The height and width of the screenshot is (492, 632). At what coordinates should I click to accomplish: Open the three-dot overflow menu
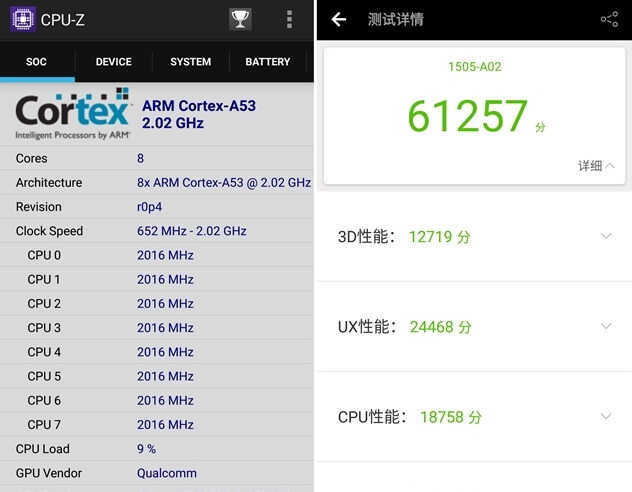[289, 19]
